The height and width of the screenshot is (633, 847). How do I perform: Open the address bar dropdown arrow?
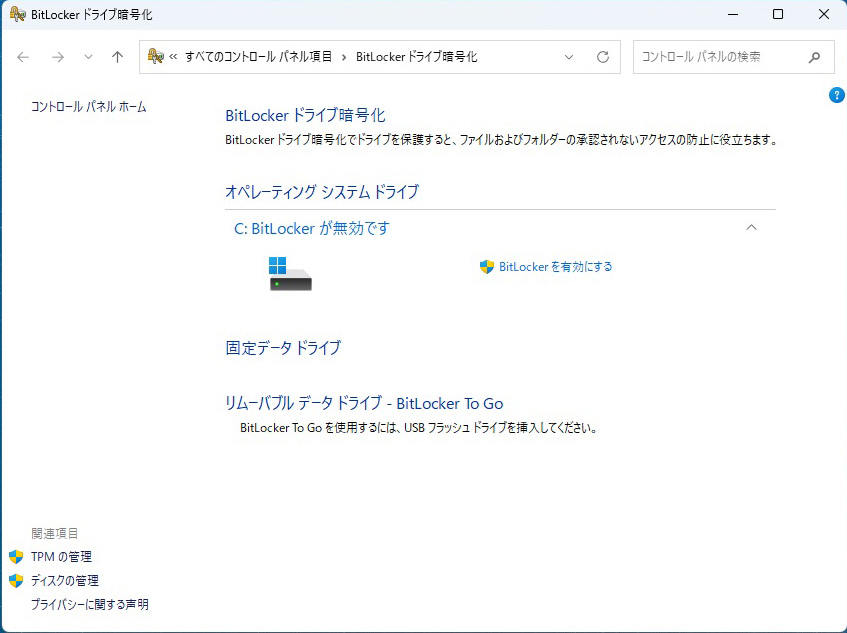569,57
